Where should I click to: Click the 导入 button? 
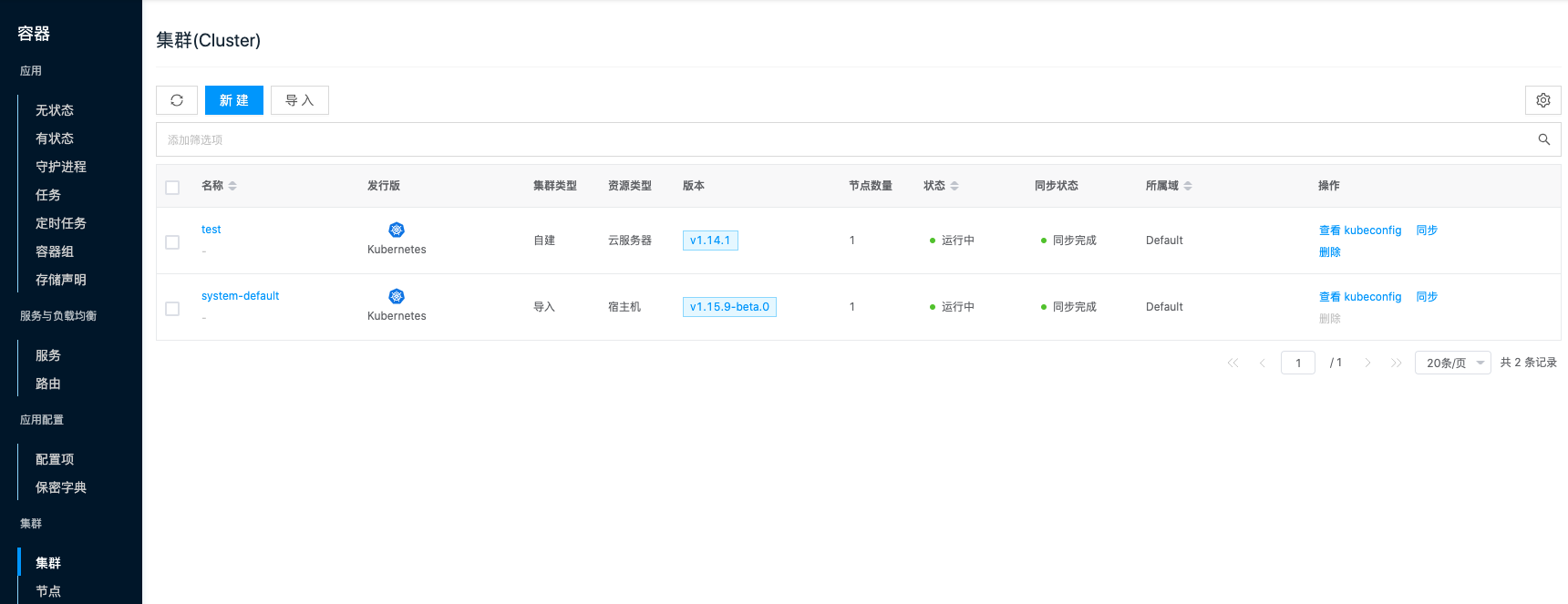(x=299, y=100)
